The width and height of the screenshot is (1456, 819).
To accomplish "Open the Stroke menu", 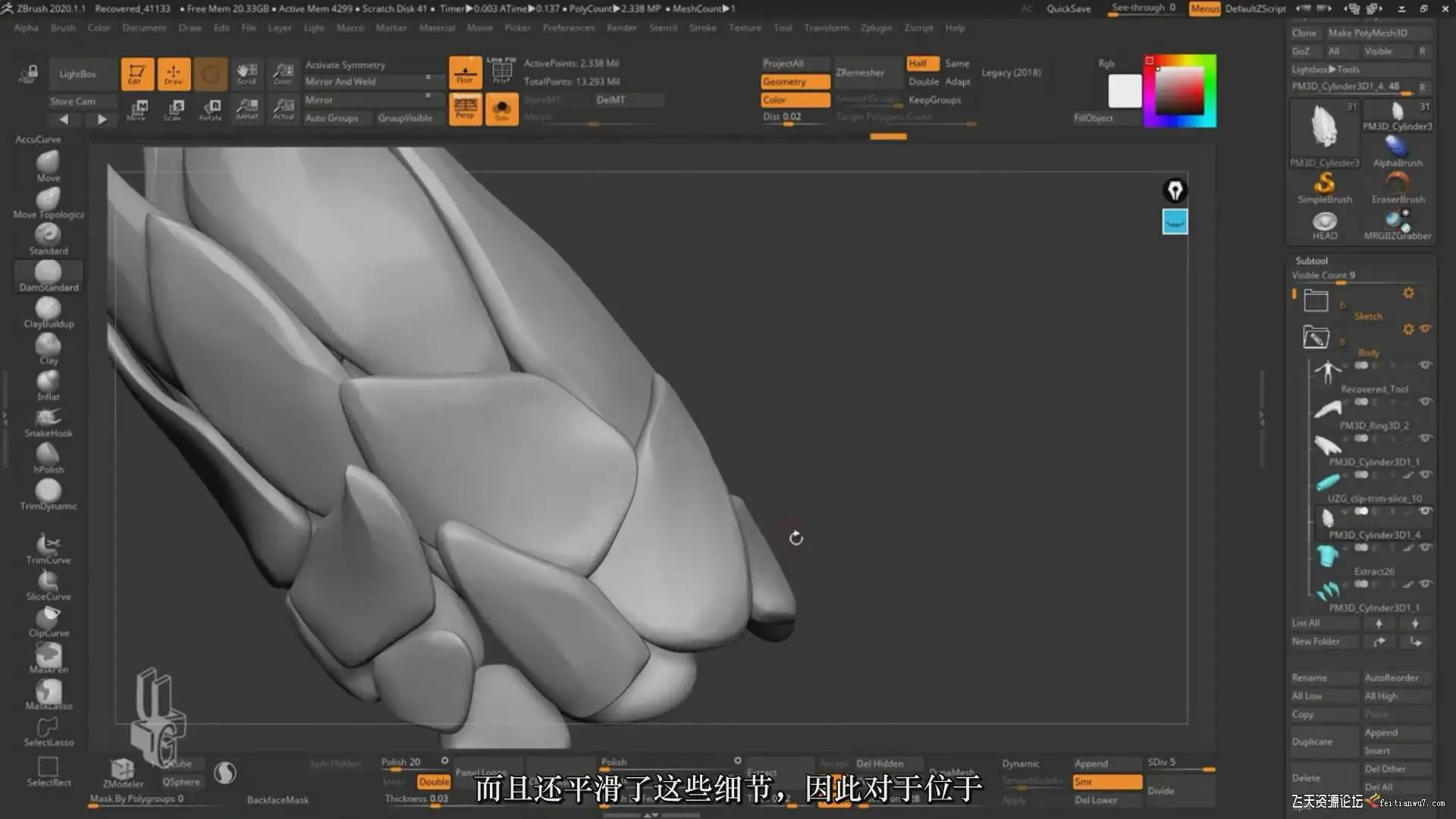I will (x=702, y=27).
